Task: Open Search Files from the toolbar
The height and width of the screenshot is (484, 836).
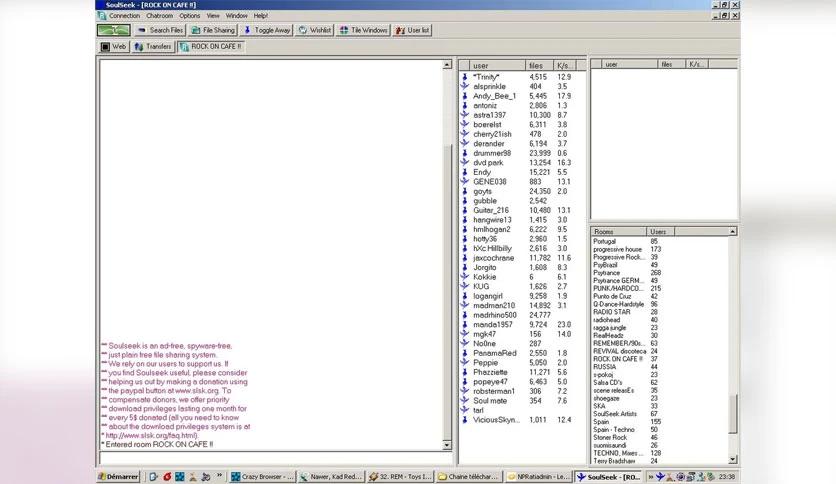Action: [x=160, y=30]
